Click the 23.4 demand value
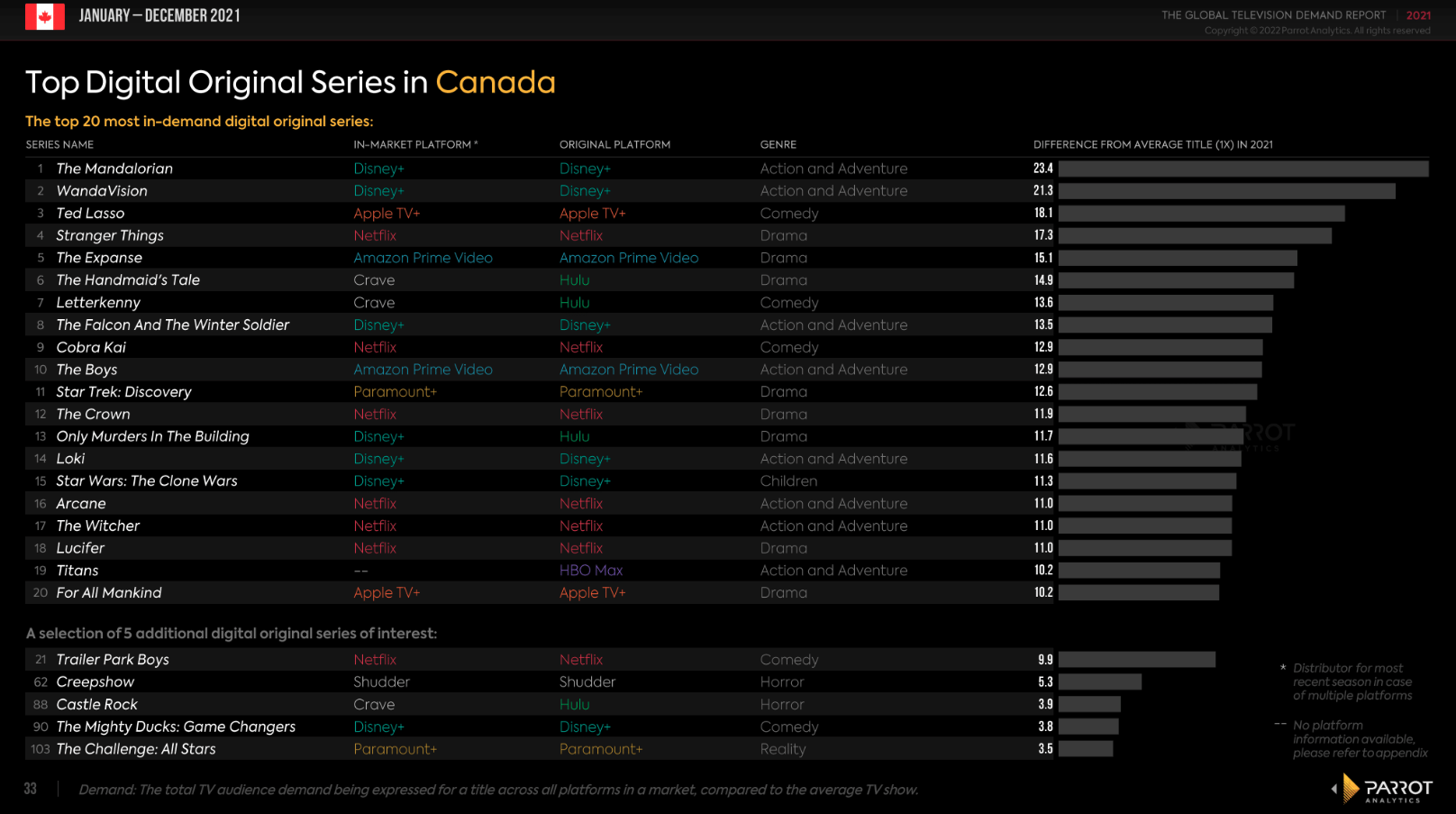 1043,169
